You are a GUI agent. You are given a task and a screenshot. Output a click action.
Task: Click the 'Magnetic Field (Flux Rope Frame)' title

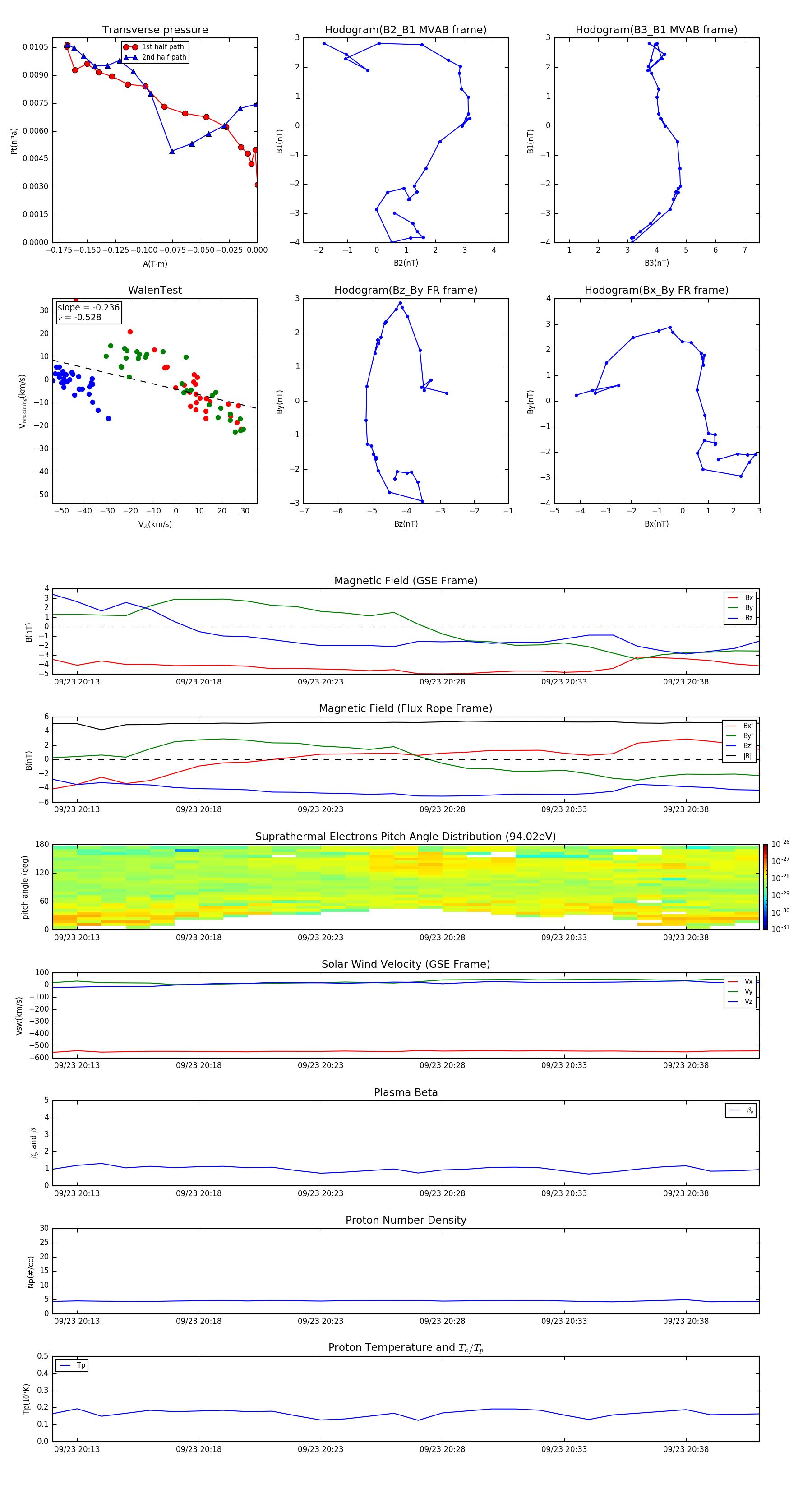click(406, 708)
